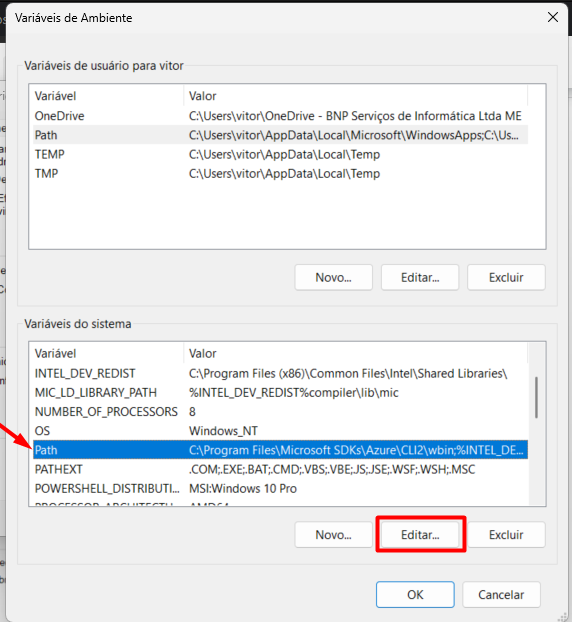Select NUMBER_OF_PROCESSORS system variable
Image resolution: width=572 pixels, height=622 pixels.
coord(280,412)
